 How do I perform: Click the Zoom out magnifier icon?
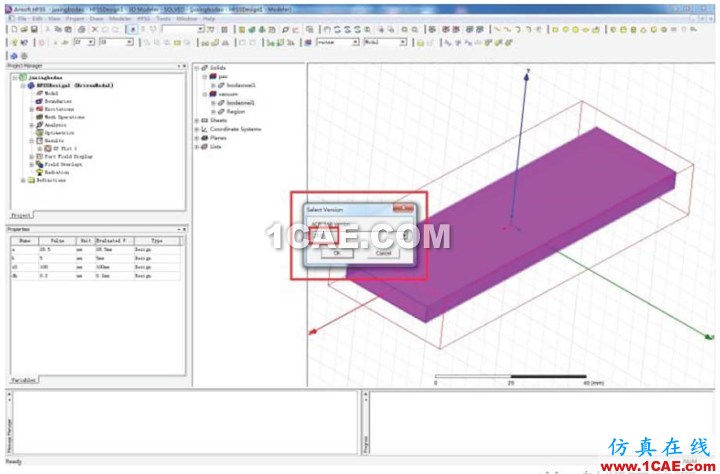point(414,29)
